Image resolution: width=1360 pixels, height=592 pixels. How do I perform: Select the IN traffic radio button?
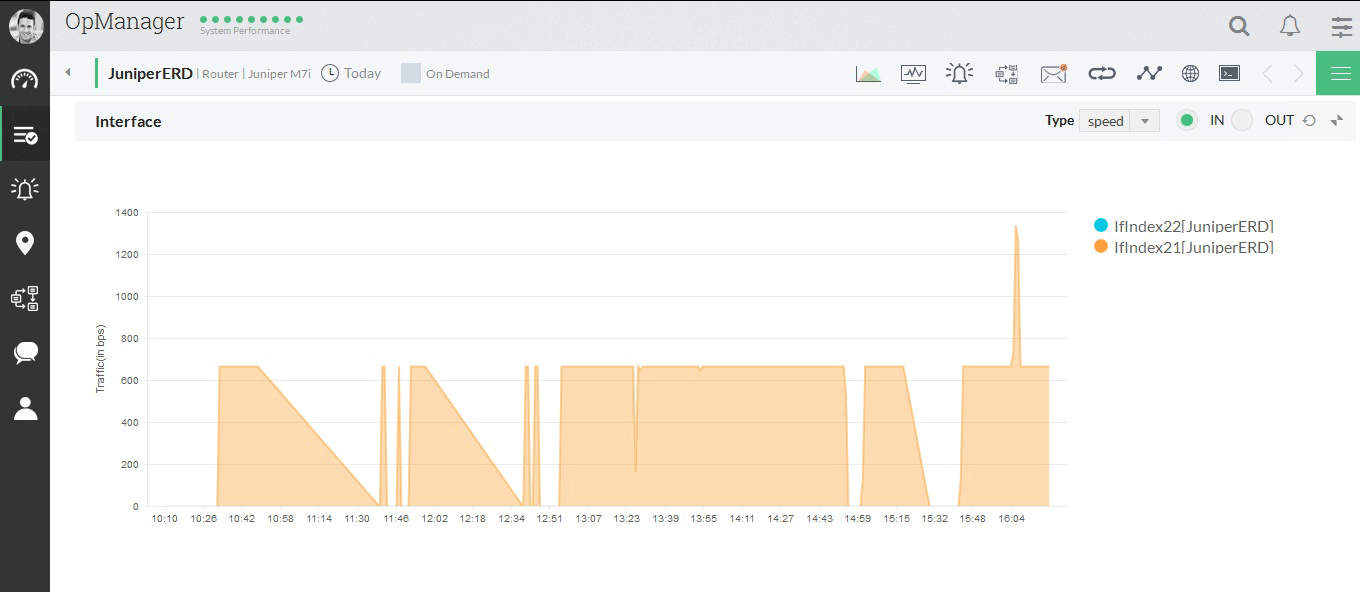click(1186, 120)
